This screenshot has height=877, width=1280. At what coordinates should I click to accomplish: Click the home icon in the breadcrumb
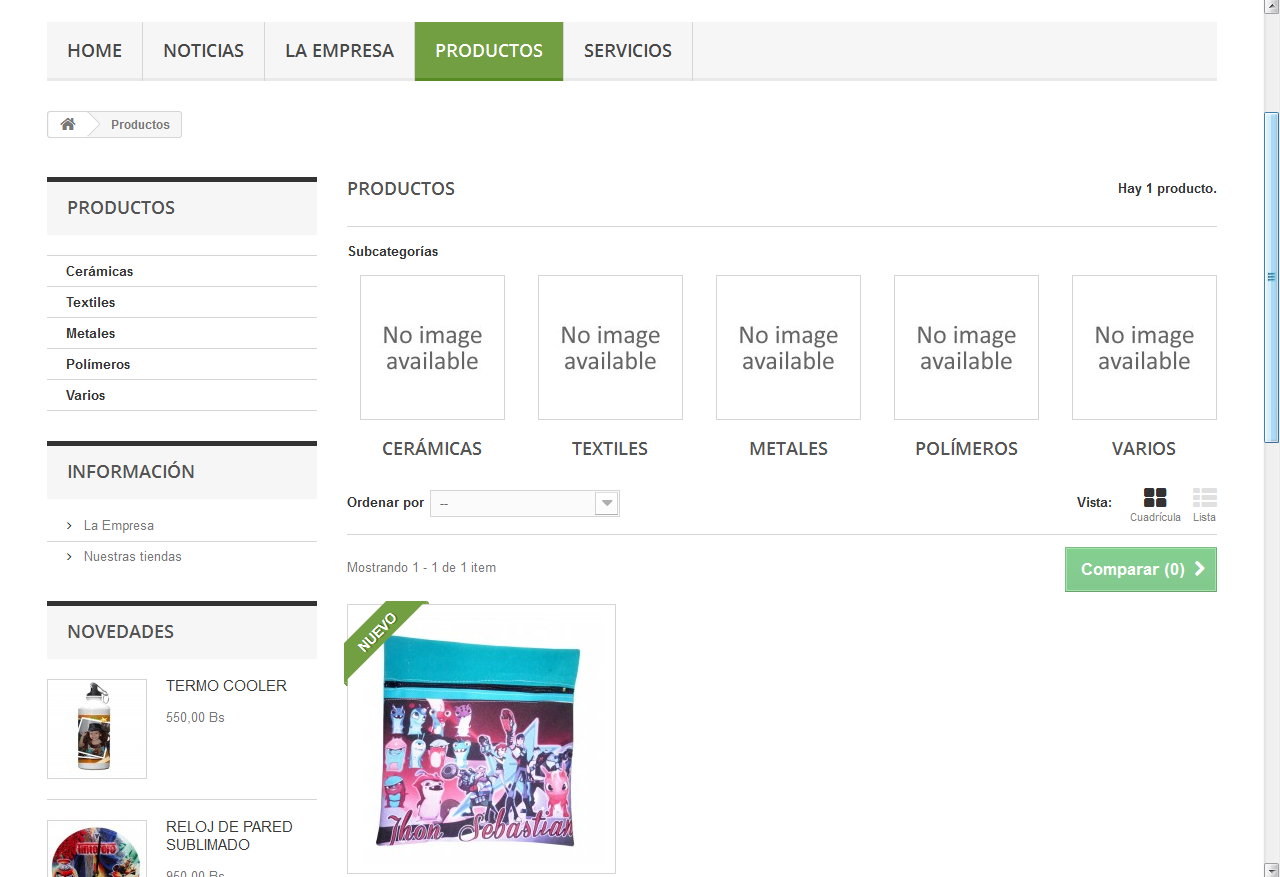click(68, 124)
